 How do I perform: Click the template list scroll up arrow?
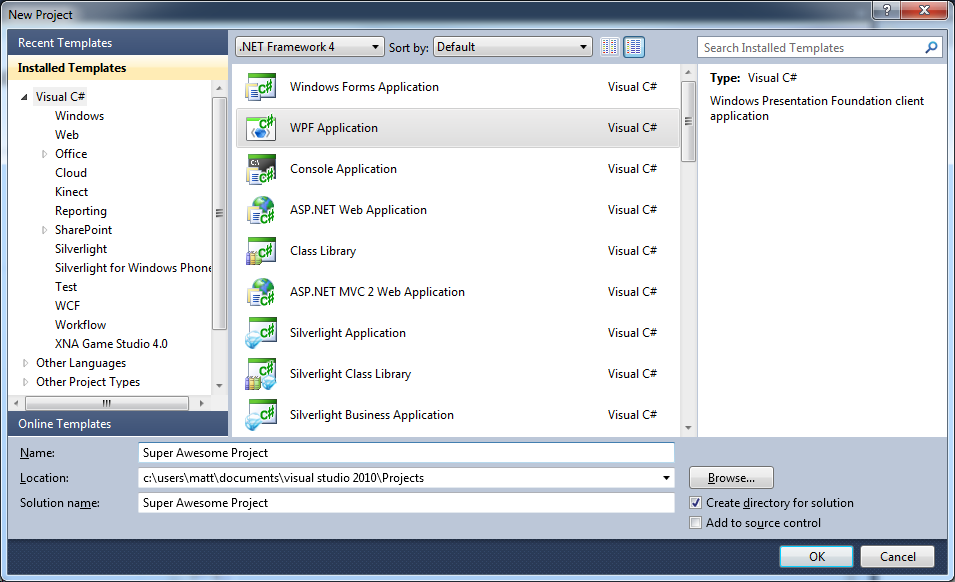688,72
